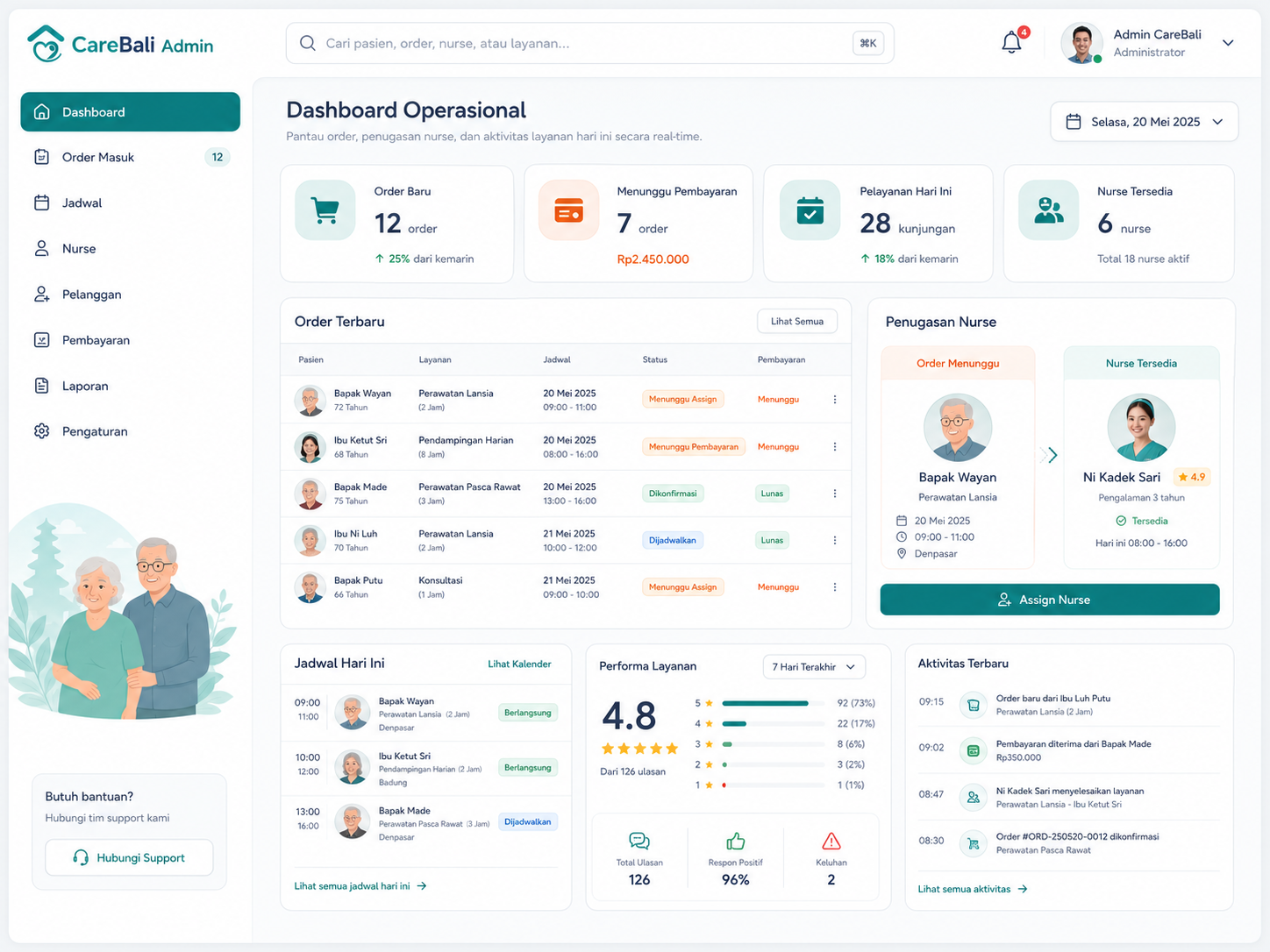Image resolution: width=1270 pixels, height=952 pixels.
Task: Open row menu for Bapak Wayan order
Action: 834,400
